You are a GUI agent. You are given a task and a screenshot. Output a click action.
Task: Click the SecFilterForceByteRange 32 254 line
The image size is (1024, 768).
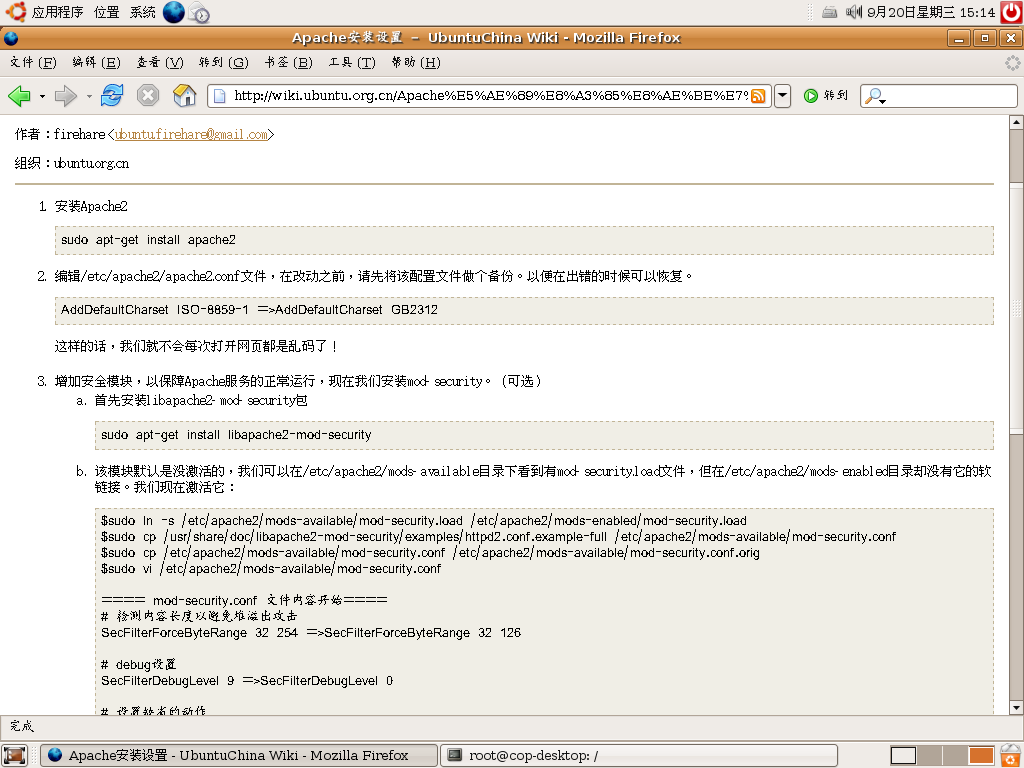(311, 633)
